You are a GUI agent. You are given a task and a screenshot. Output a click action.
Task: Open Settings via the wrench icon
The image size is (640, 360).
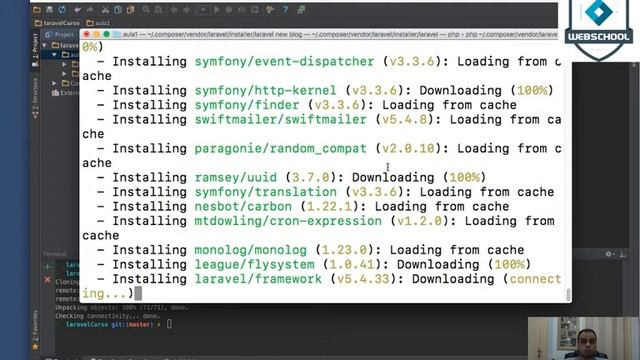[270, 9]
